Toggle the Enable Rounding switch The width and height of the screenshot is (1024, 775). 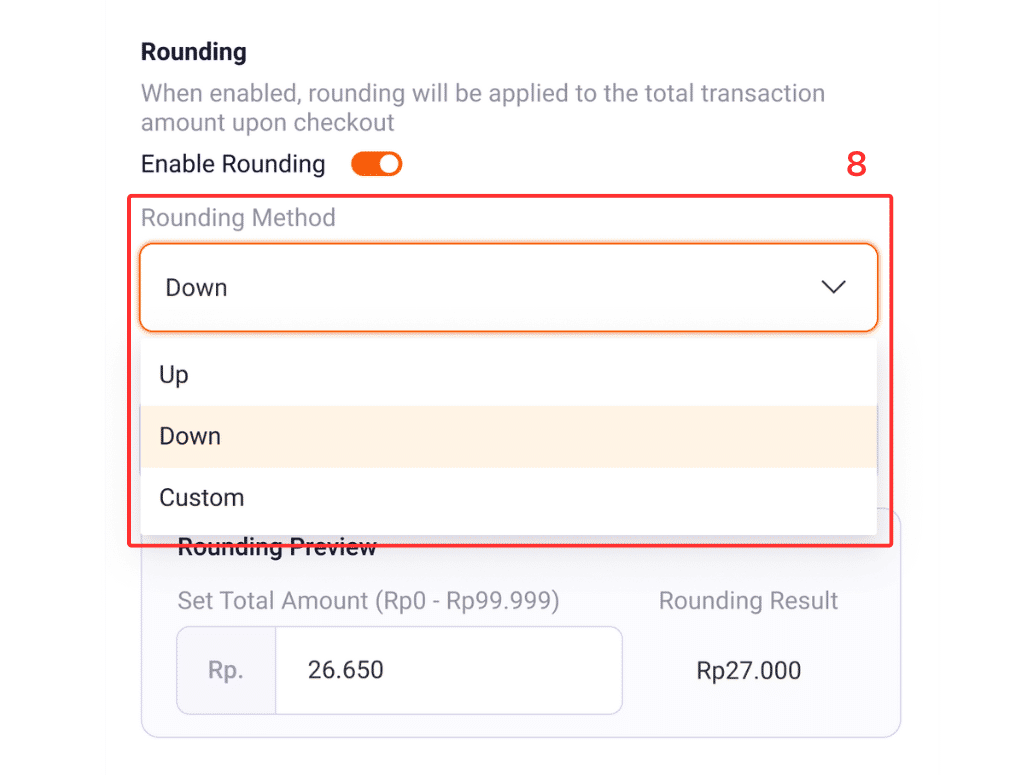376,164
